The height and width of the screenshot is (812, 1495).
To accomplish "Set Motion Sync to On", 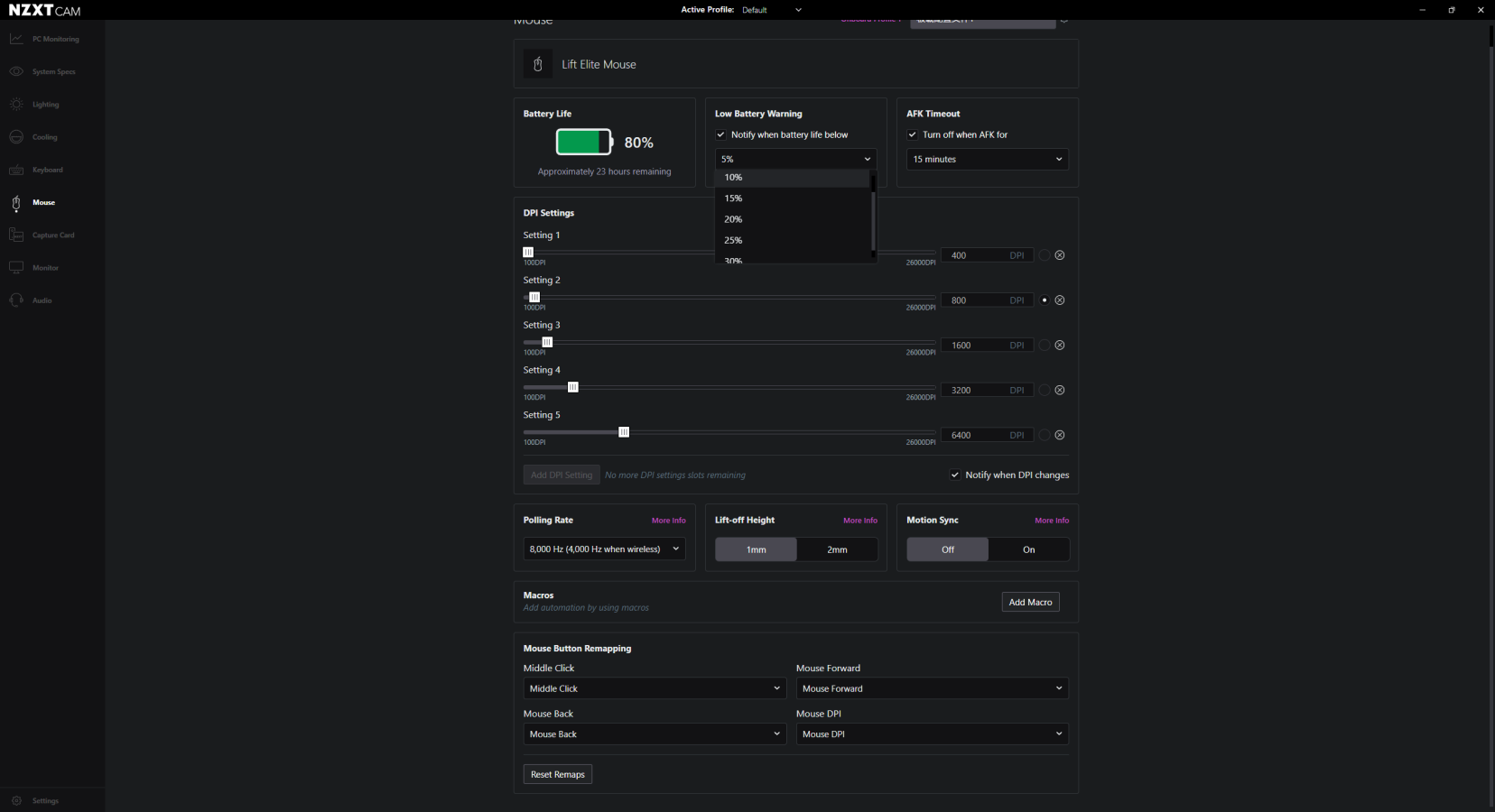I will point(1028,549).
